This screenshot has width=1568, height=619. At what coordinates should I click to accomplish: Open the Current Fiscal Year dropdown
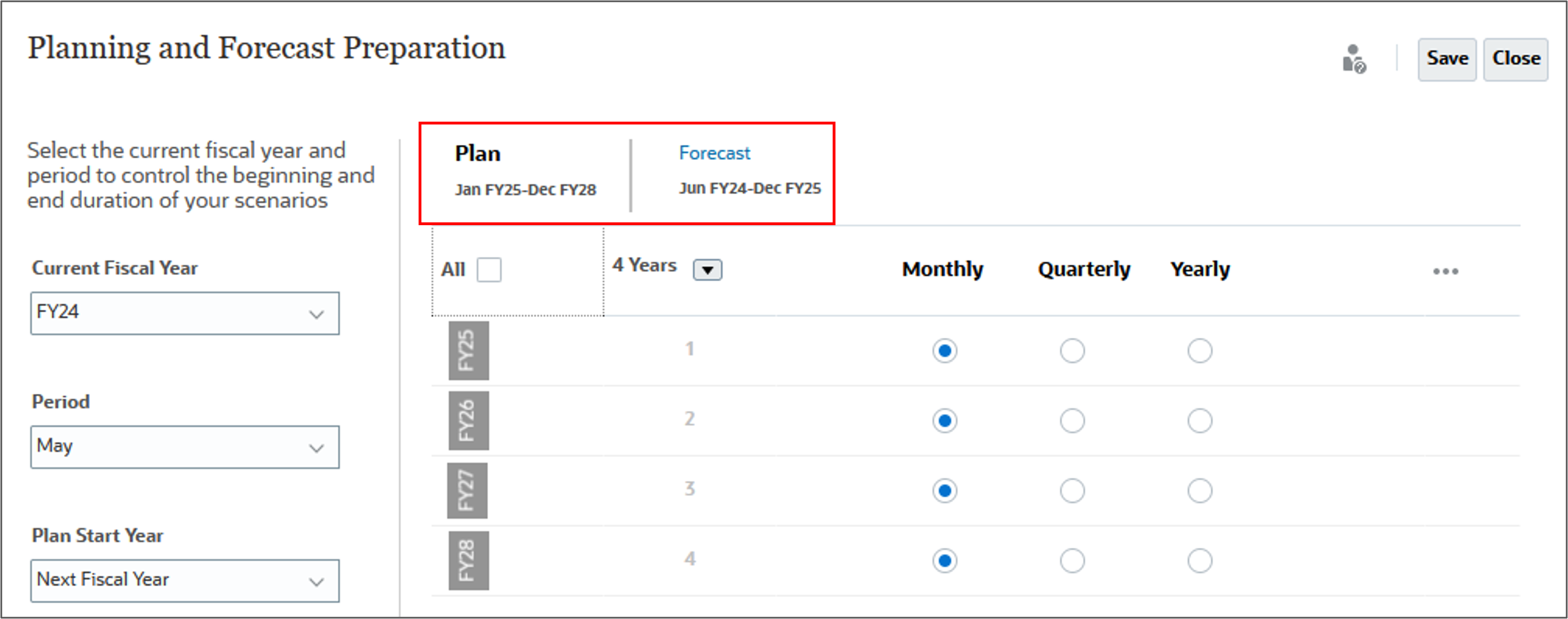pos(185,313)
